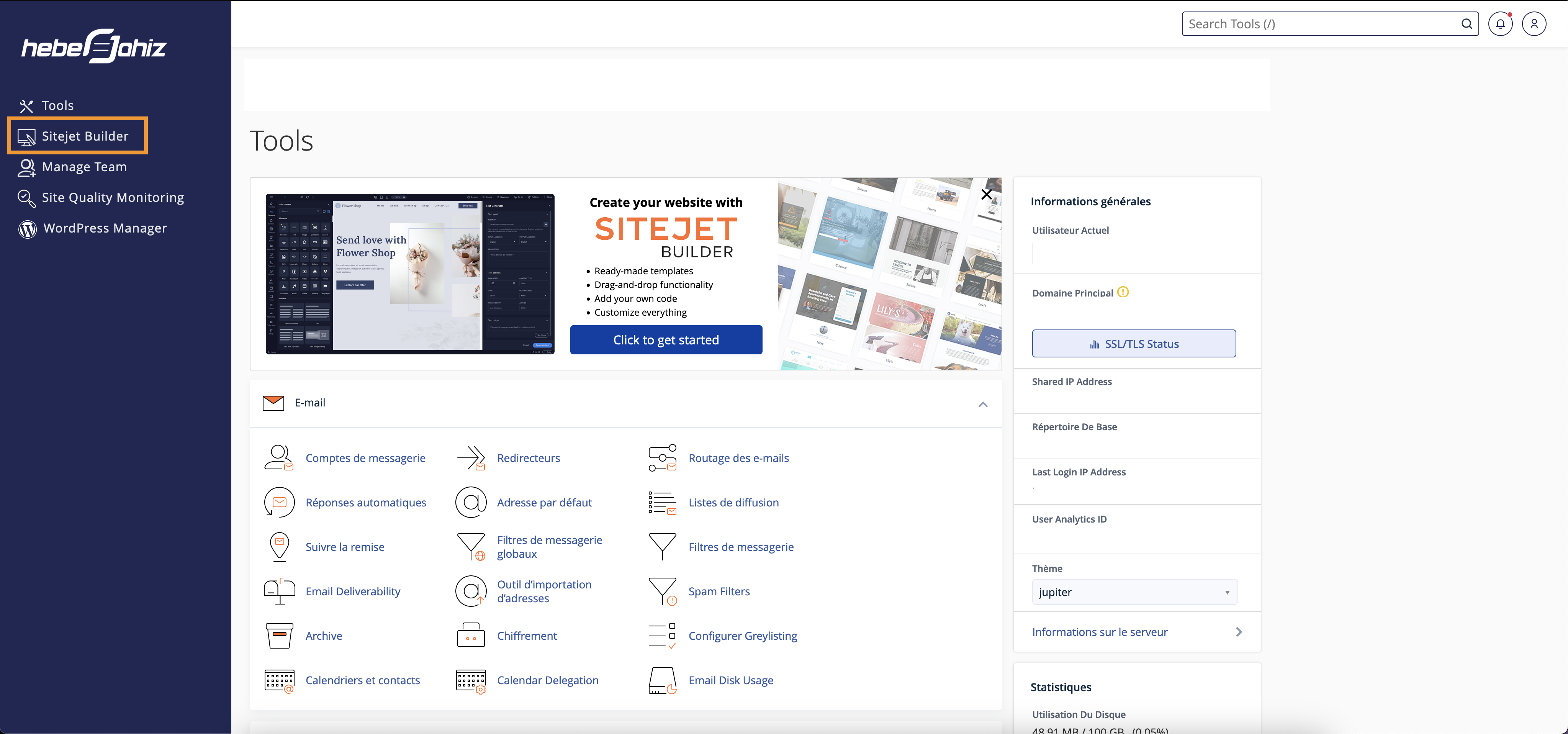Viewport: 1568px width, 734px height.
Task: Click Filtres de messagerie globaux funnel icon
Action: tap(471, 547)
